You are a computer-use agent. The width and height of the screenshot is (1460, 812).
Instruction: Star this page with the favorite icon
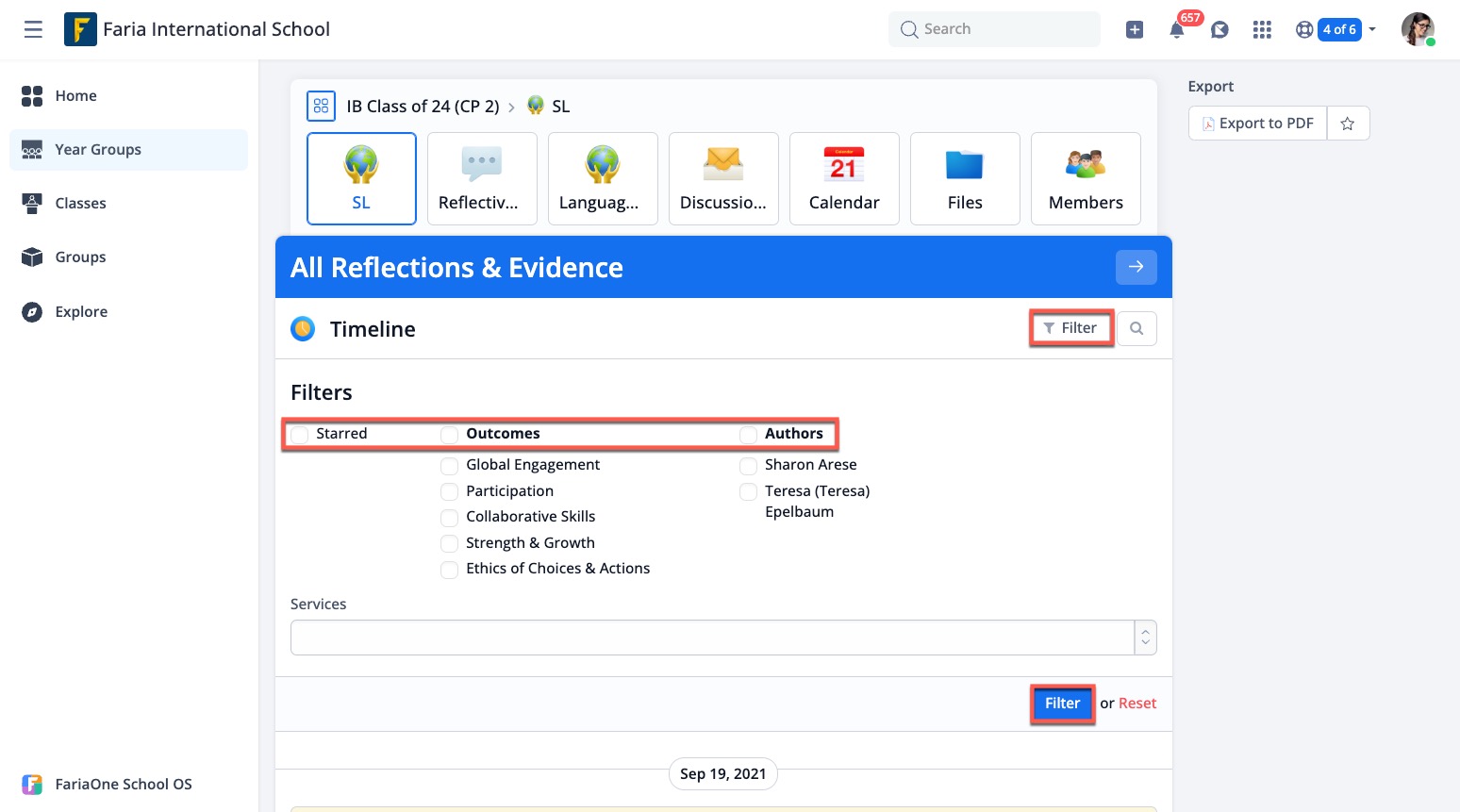(x=1348, y=124)
